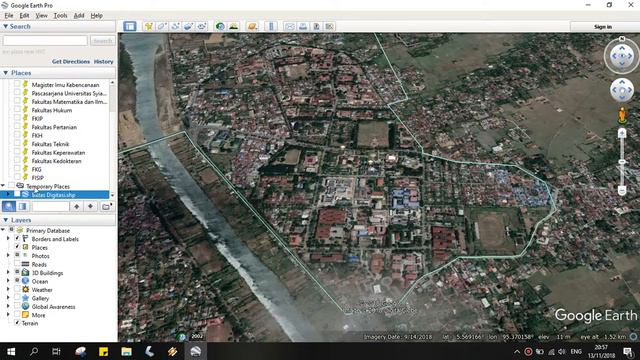Click the Get Directions link

coord(71,61)
